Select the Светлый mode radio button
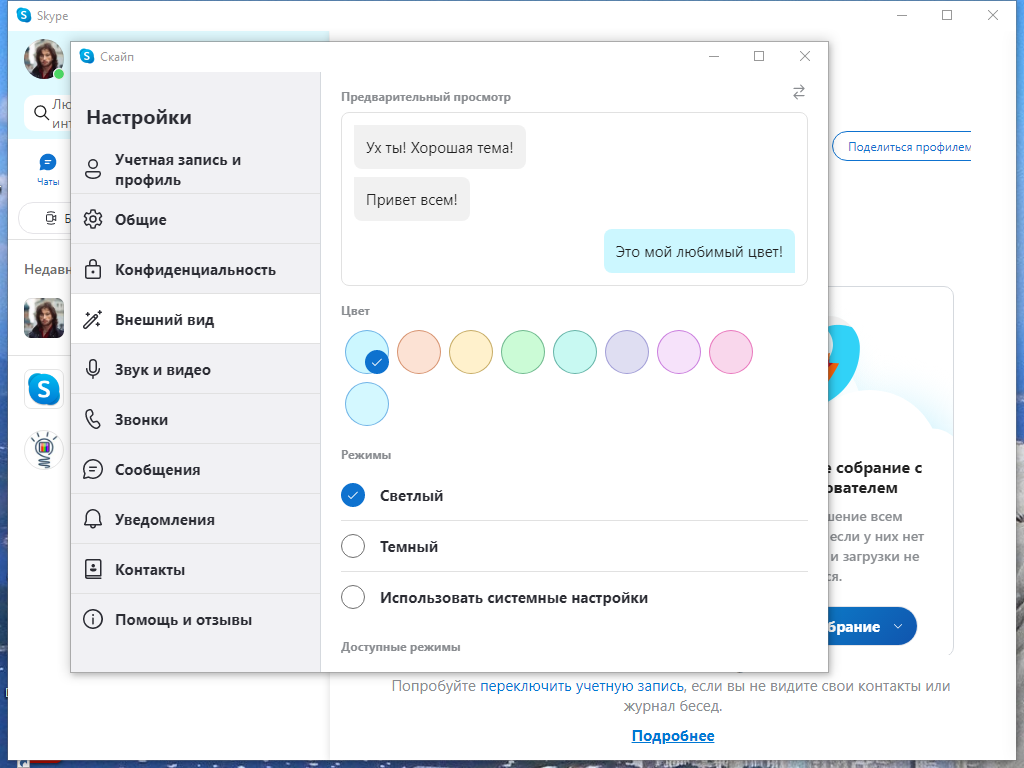This screenshot has width=1024, height=768. [x=353, y=496]
